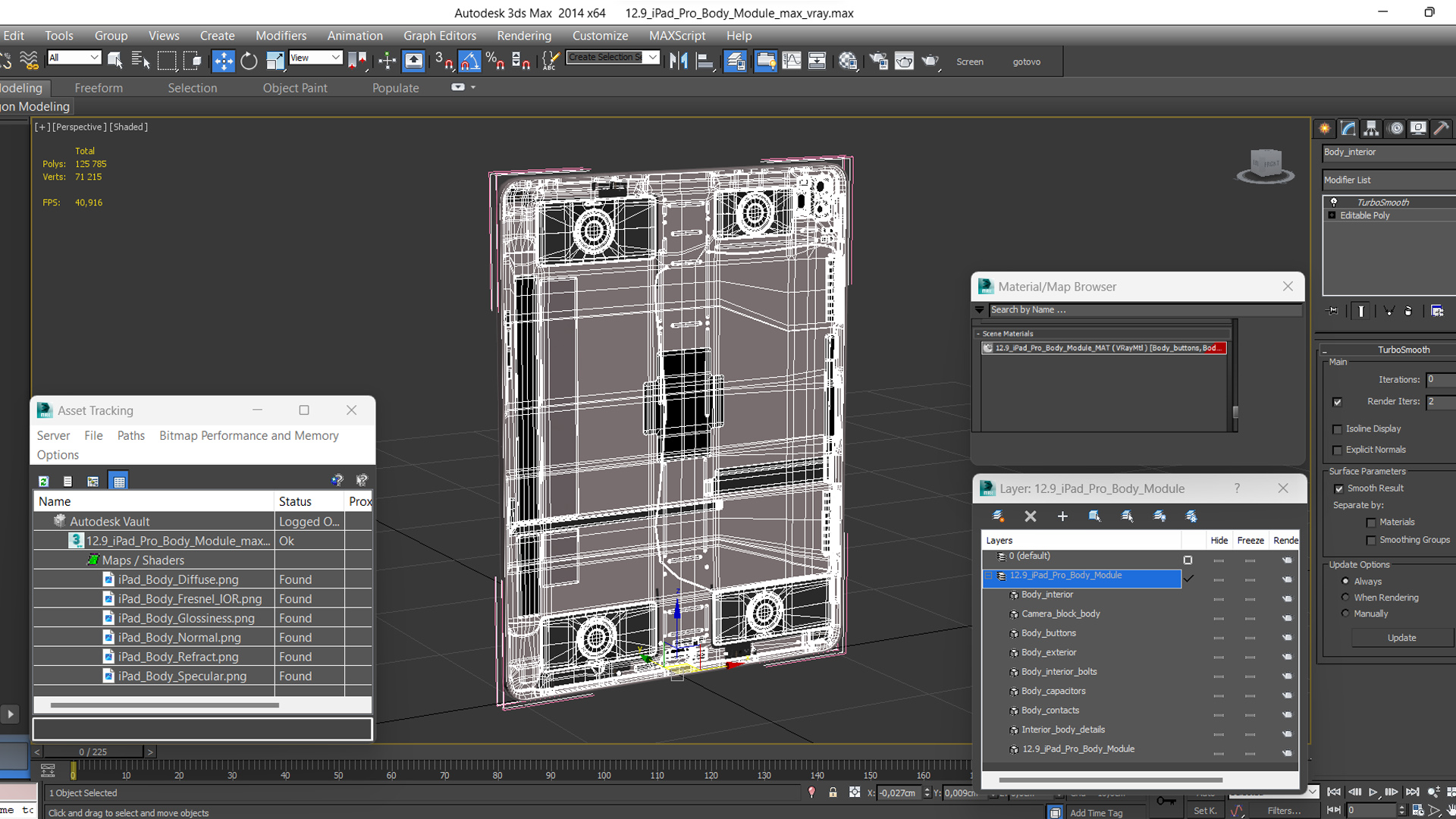Enable Explicit Normals checkbox
Viewport: 1456px width, 819px height.
pos(1337,450)
